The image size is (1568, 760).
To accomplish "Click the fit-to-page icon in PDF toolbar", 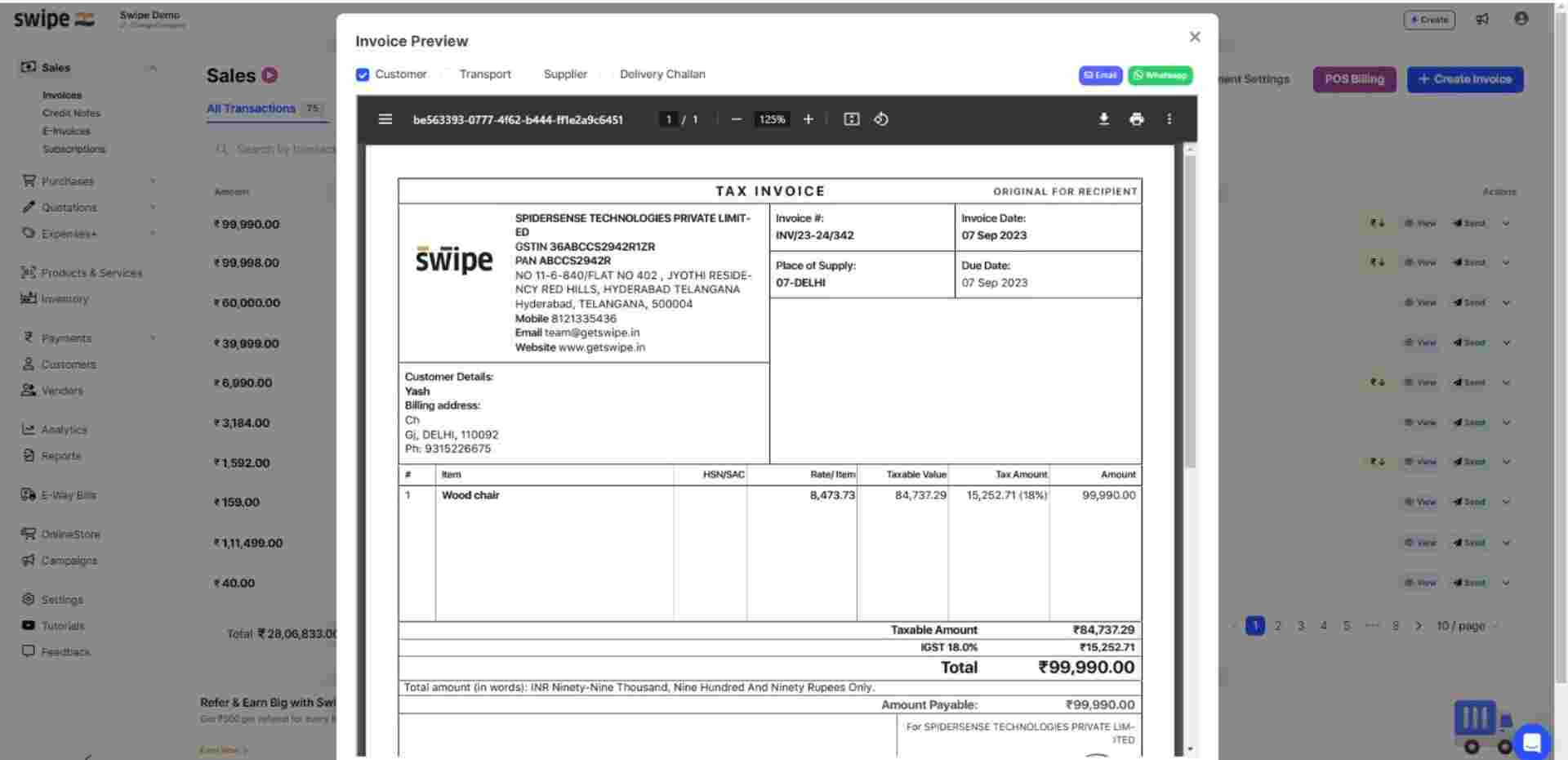I will tap(851, 119).
